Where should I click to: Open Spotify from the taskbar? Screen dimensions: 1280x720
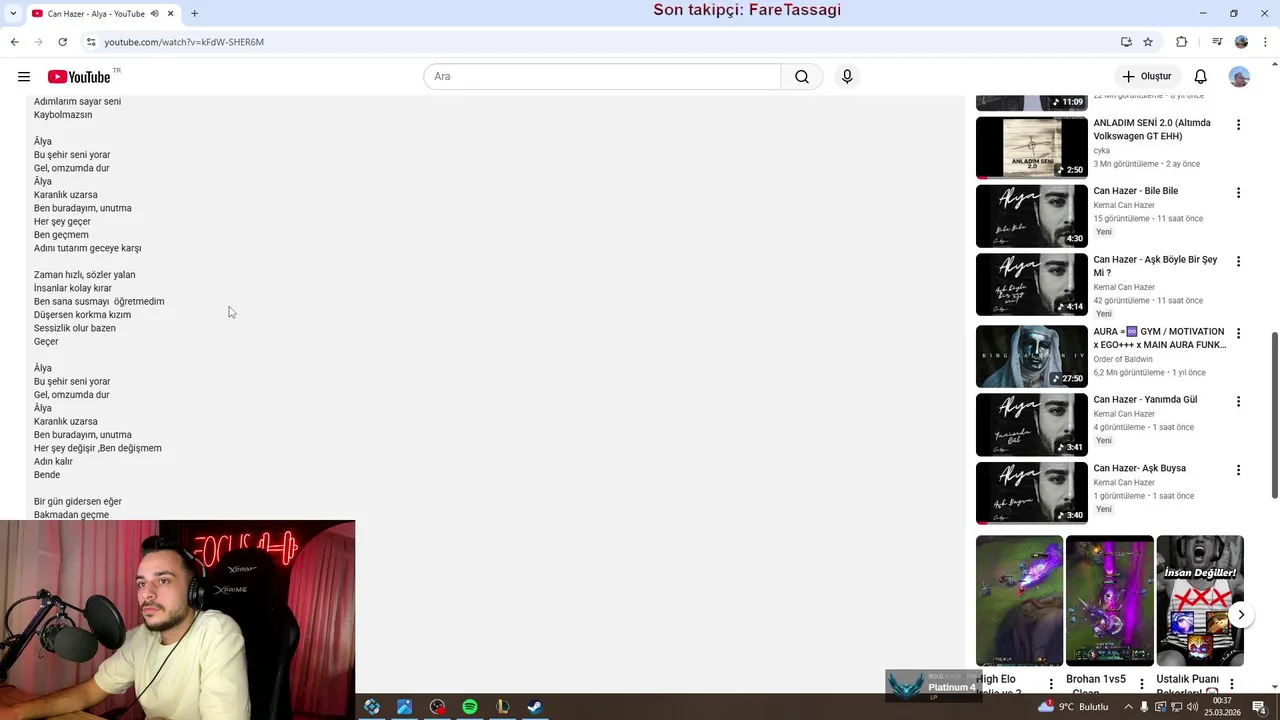pyautogui.click(x=470, y=707)
